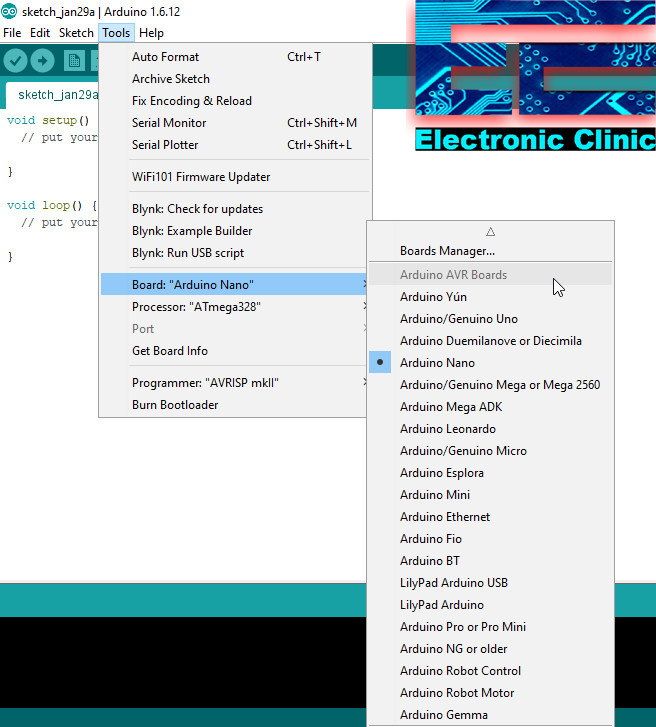Click Blynk: Example Builder
This screenshot has width=656, height=727.
click(x=234, y=231)
